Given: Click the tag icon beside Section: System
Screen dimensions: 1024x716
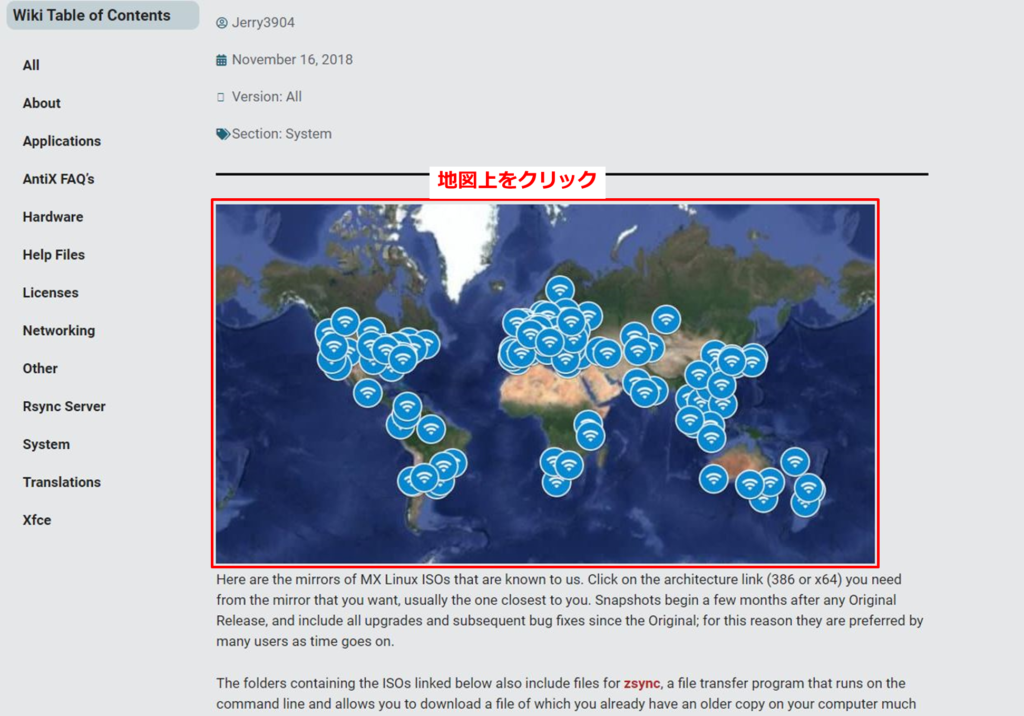Looking at the screenshot, I should click(x=222, y=134).
